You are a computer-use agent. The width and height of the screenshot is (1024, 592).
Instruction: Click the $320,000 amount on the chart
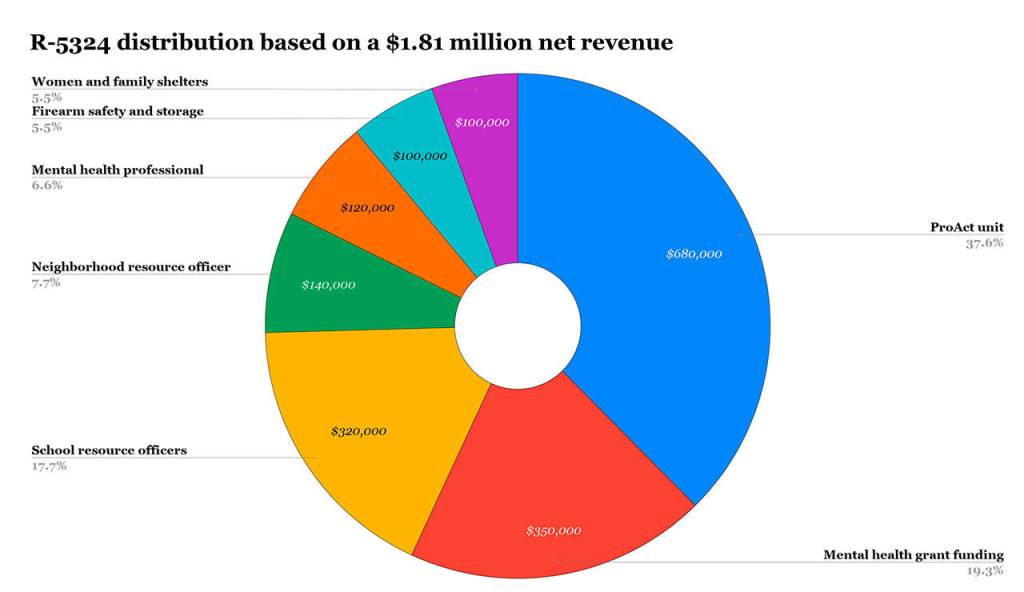click(358, 432)
